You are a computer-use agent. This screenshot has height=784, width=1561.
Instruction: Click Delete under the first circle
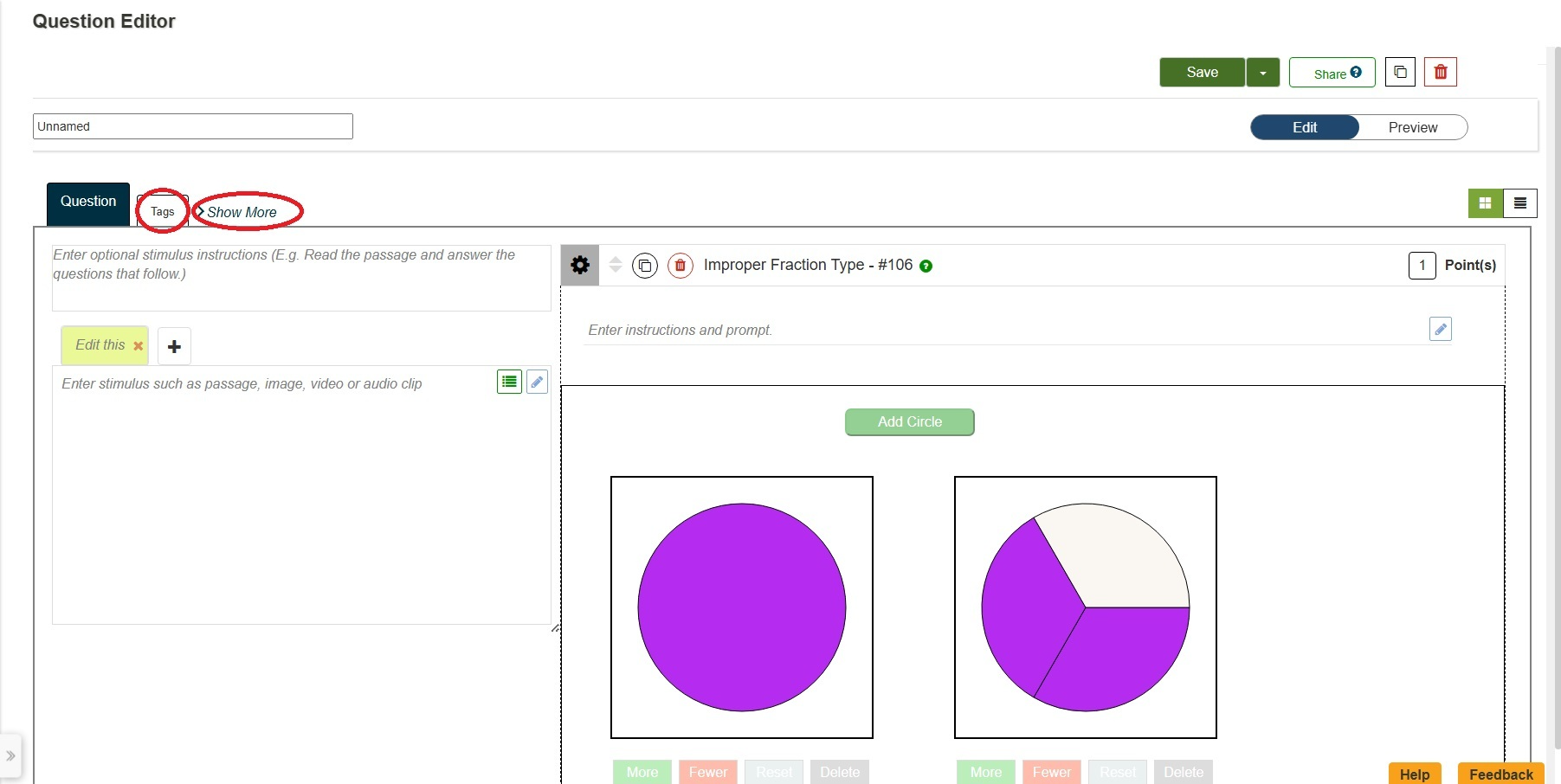coord(840,772)
